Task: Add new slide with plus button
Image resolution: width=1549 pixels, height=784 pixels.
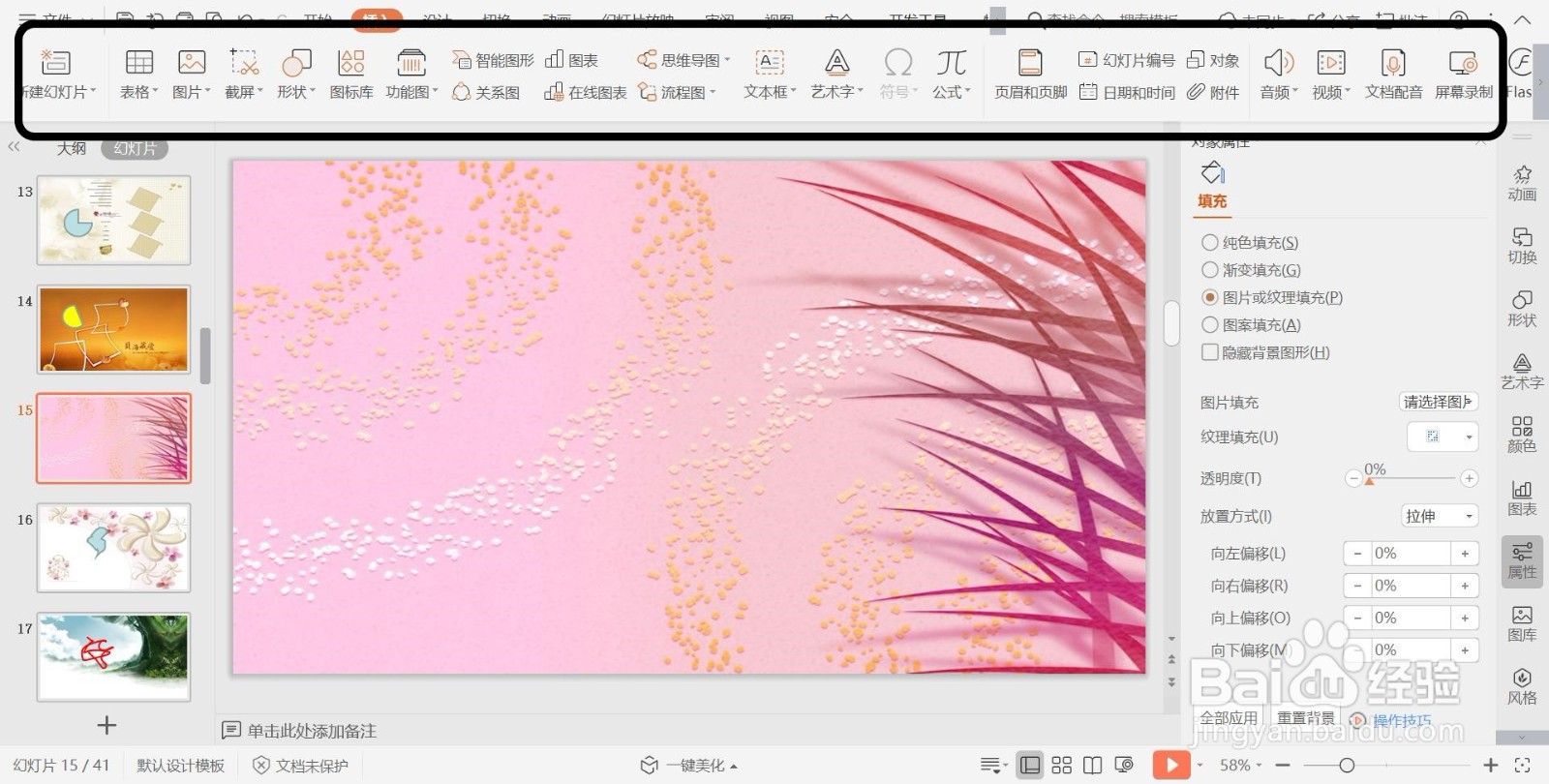Action: coord(106,725)
